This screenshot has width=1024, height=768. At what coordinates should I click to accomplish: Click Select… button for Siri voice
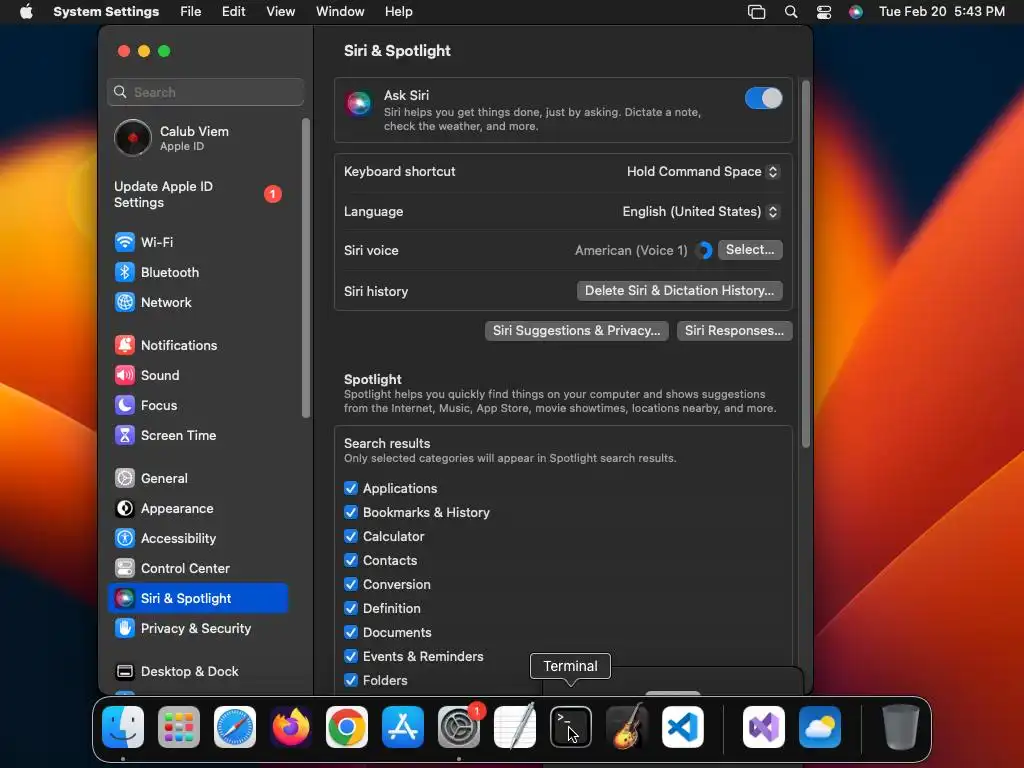[750, 250]
